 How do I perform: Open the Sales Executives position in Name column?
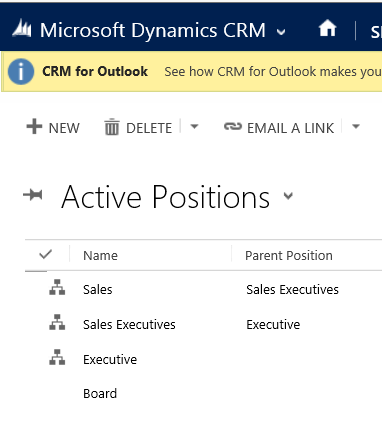click(129, 325)
